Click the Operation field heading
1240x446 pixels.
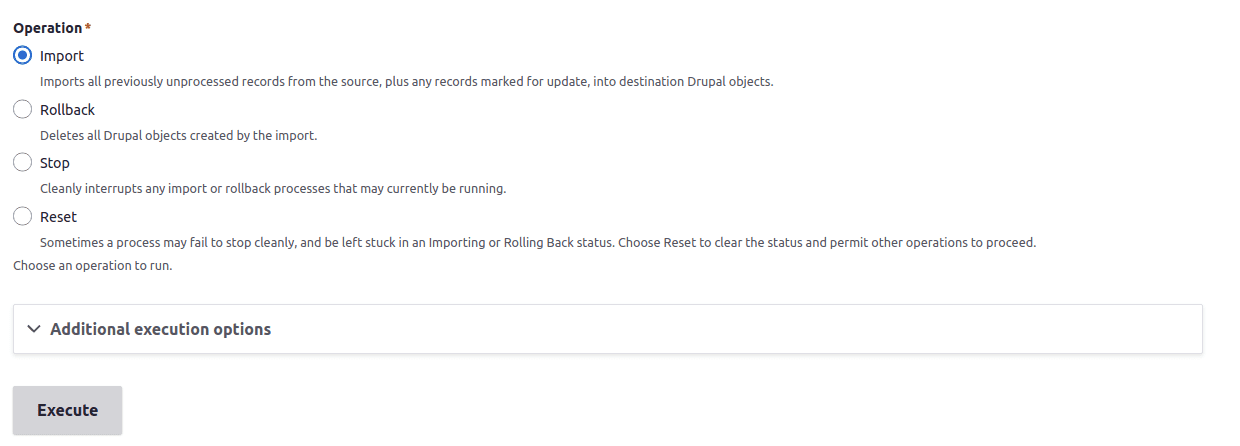pos(47,28)
